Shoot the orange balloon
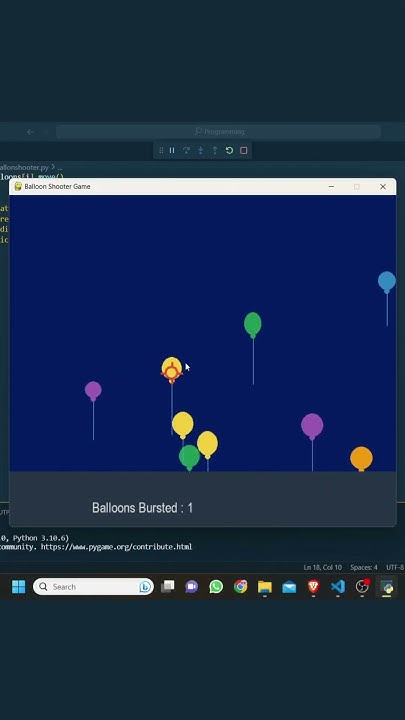The height and width of the screenshot is (720, 405). [361, 458]
